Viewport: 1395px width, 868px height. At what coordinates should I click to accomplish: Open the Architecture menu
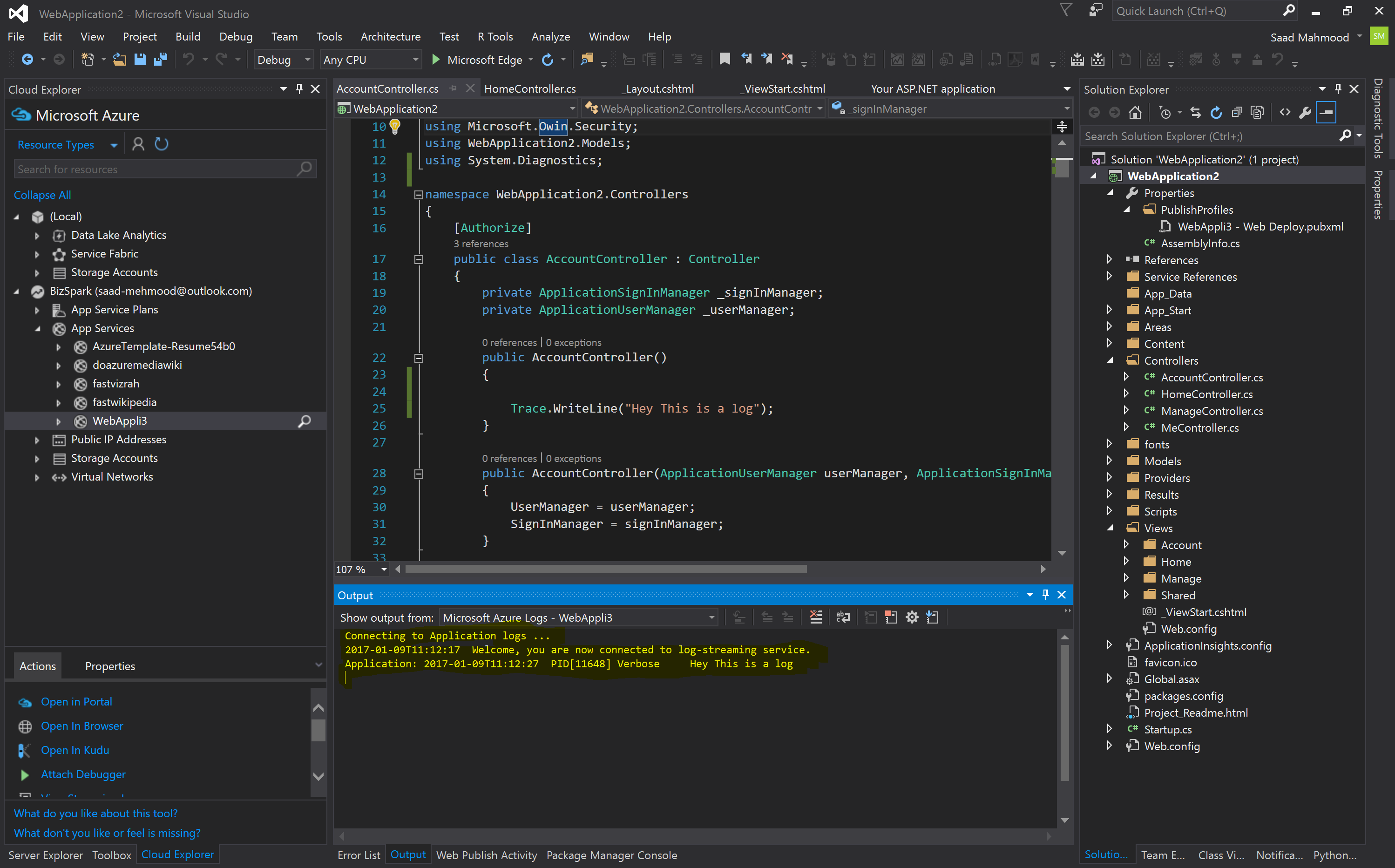pos(390,37)
